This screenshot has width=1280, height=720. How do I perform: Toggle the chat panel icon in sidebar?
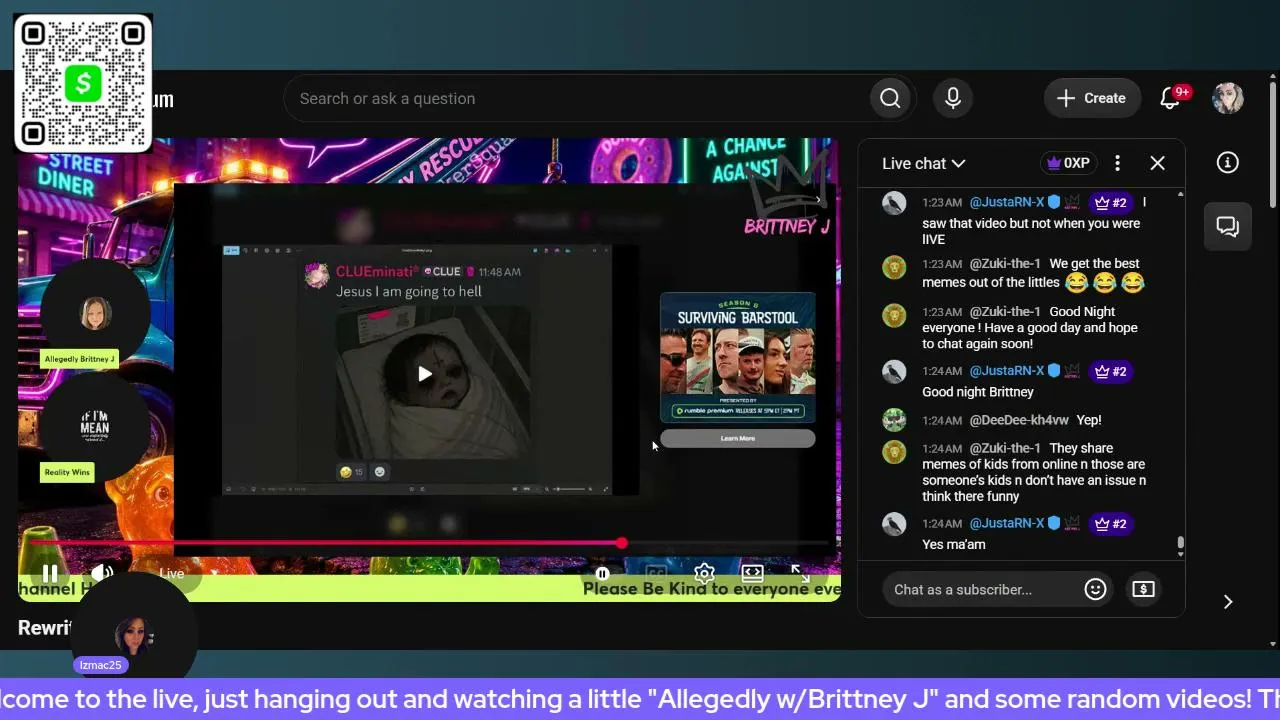[x=1228, y=227]
